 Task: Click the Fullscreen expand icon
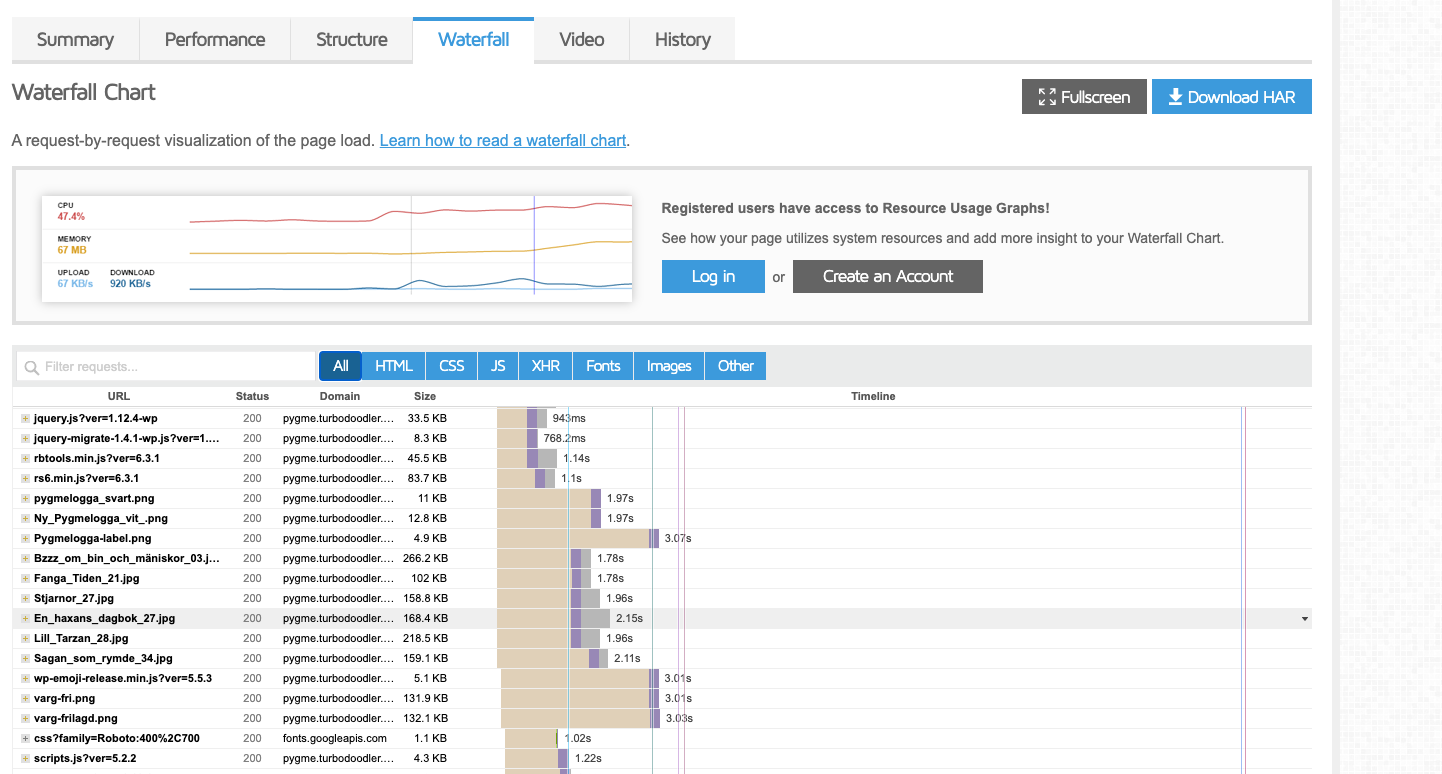[1047, 97]
